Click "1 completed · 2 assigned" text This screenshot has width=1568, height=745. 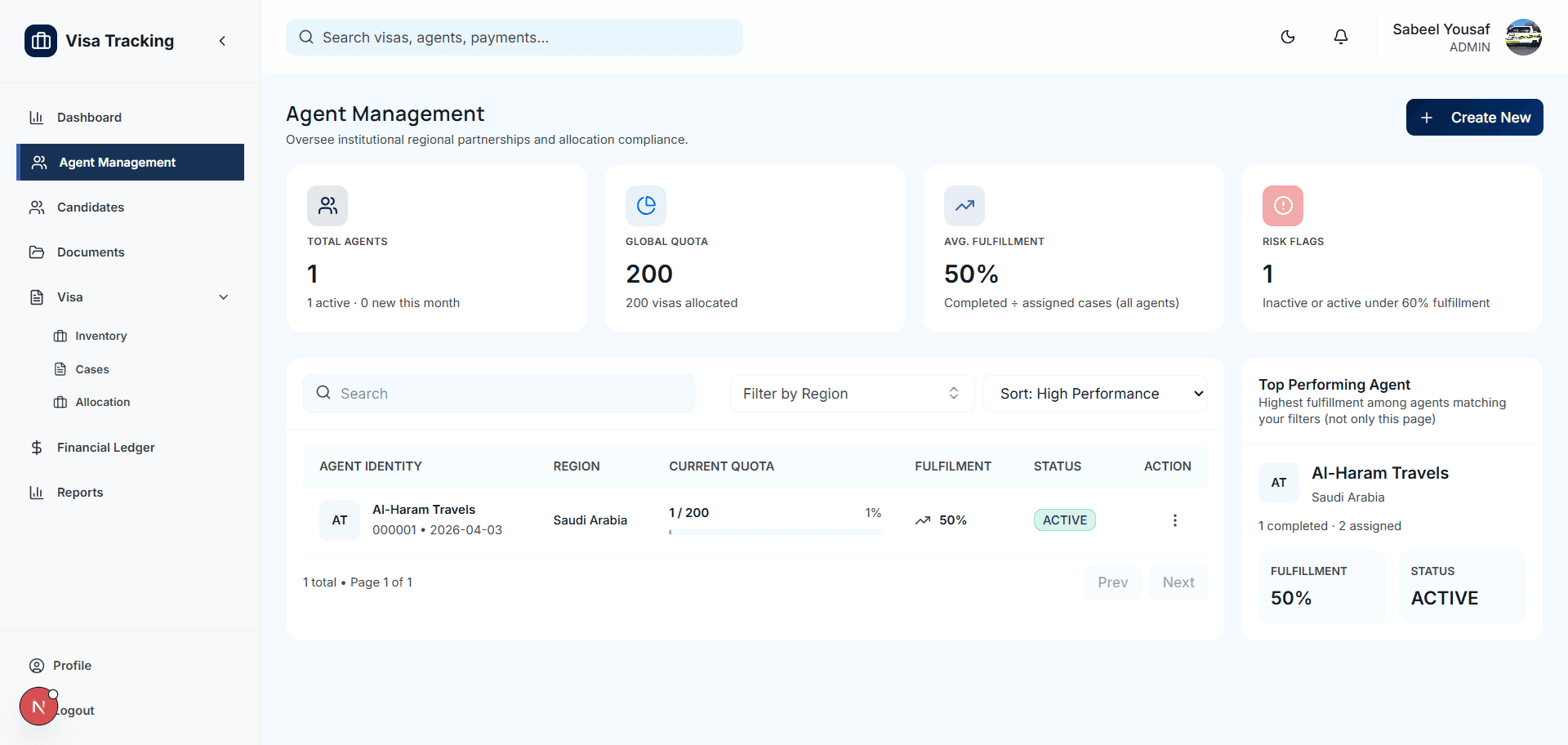coord(1330,526)
